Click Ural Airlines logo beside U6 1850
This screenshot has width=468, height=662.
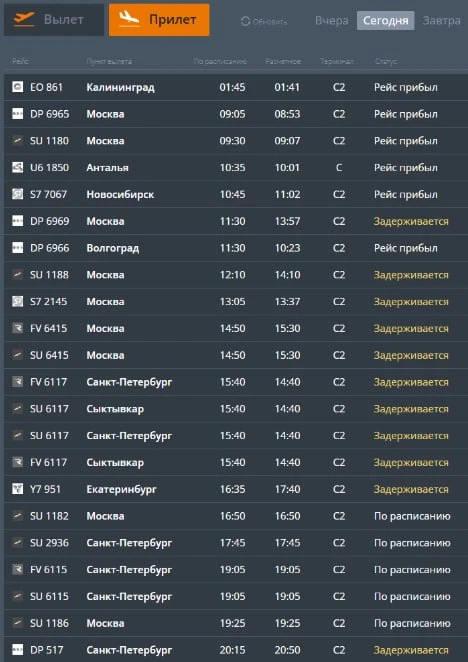tap(17, 167)
